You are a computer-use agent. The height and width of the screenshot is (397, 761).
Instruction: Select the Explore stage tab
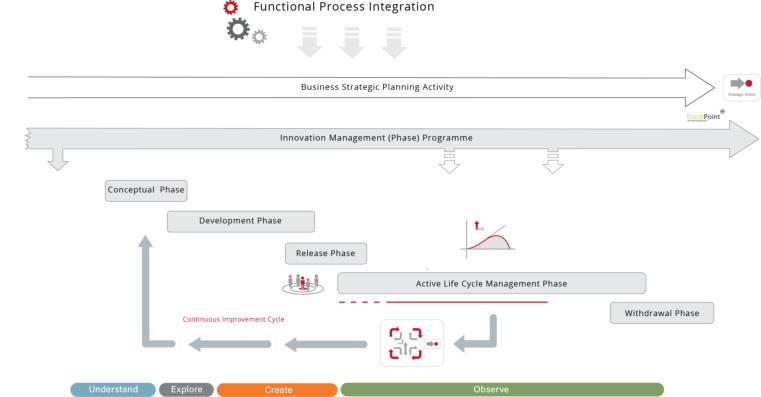pyautogui.click(x=186, y=389)
